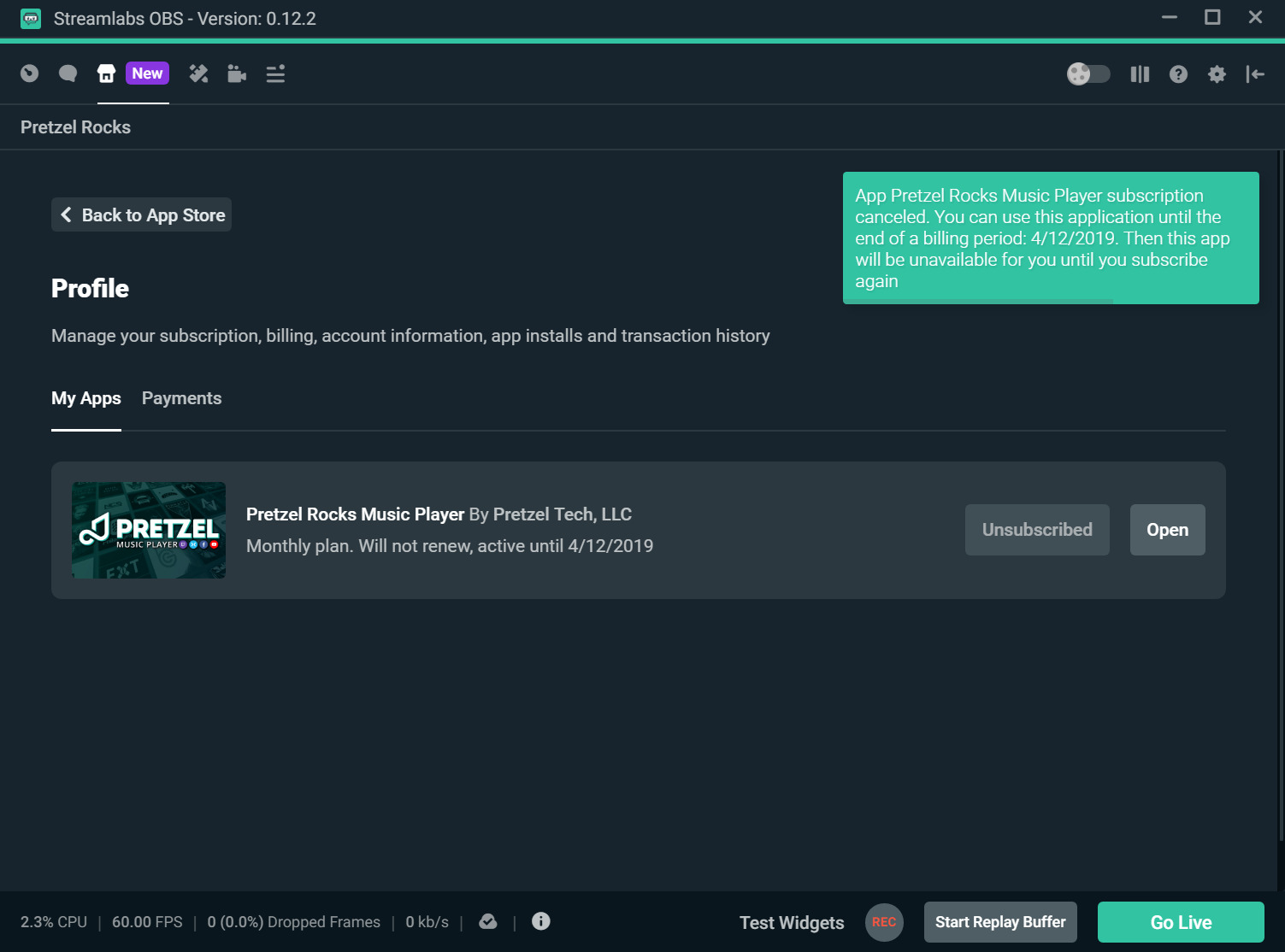Open the App Store storefront icon

pos(106,73)
